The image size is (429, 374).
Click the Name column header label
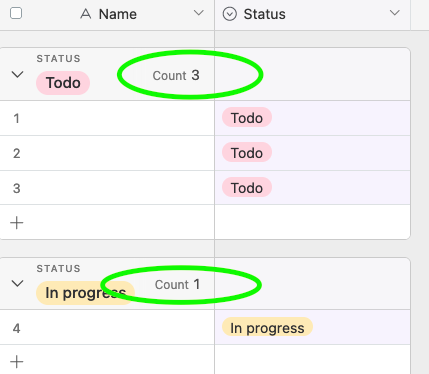click(118, 14)
